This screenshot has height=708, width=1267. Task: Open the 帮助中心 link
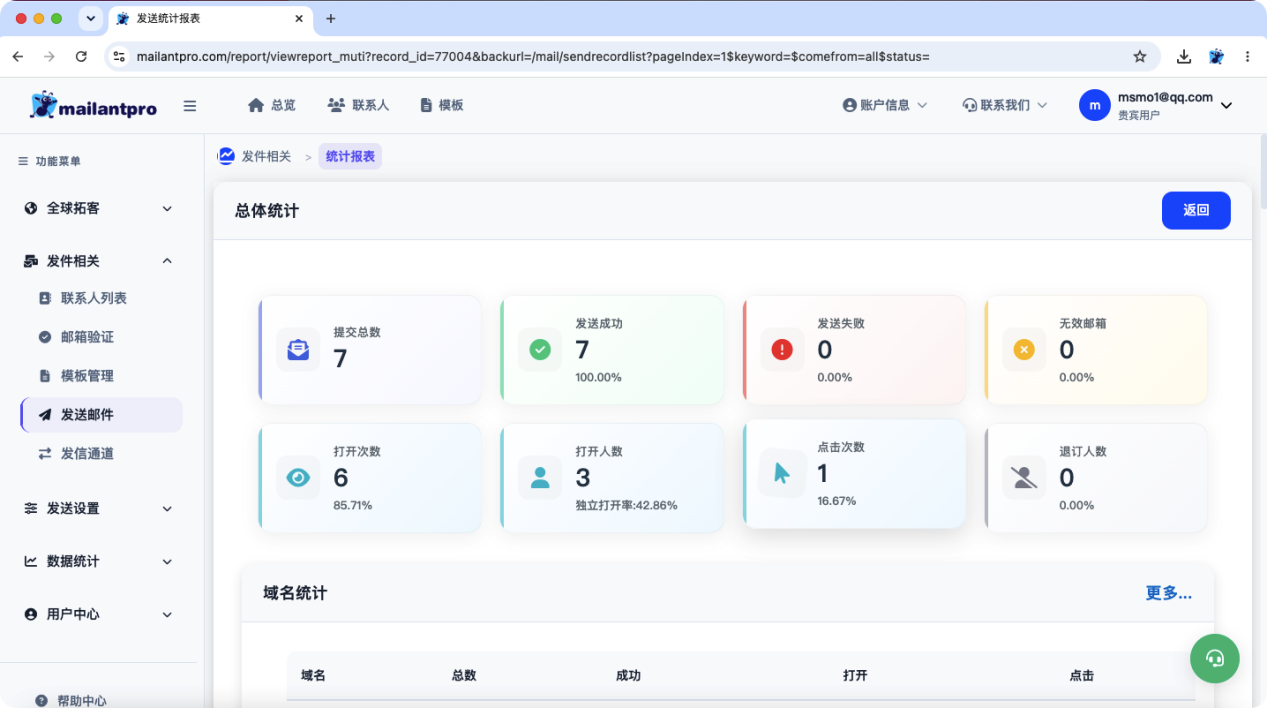pyautogui.click(x=81, y=701)
